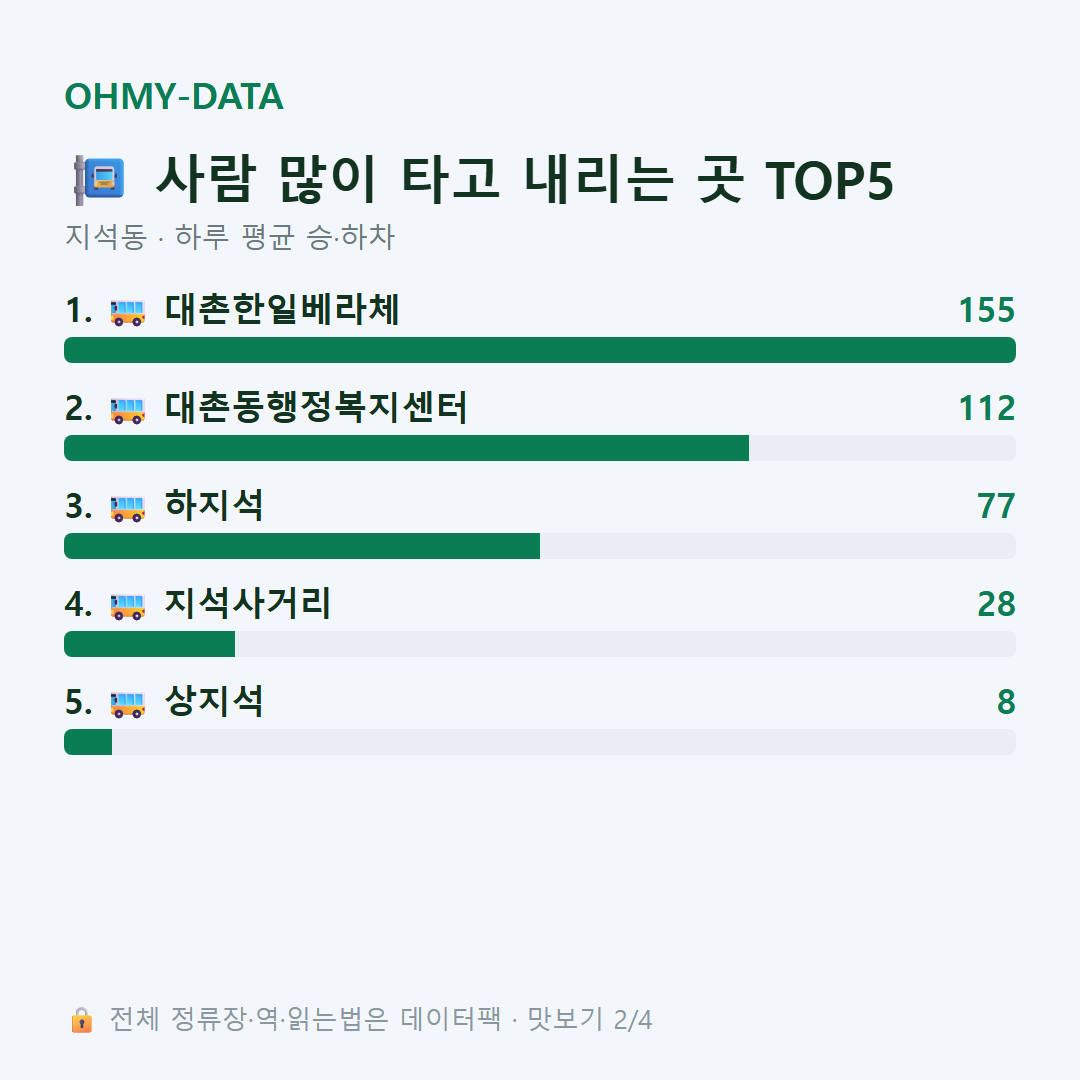Click the lock icon in the footer
Viewport: 1080px width, 1080px height.
click(81, 1019)
